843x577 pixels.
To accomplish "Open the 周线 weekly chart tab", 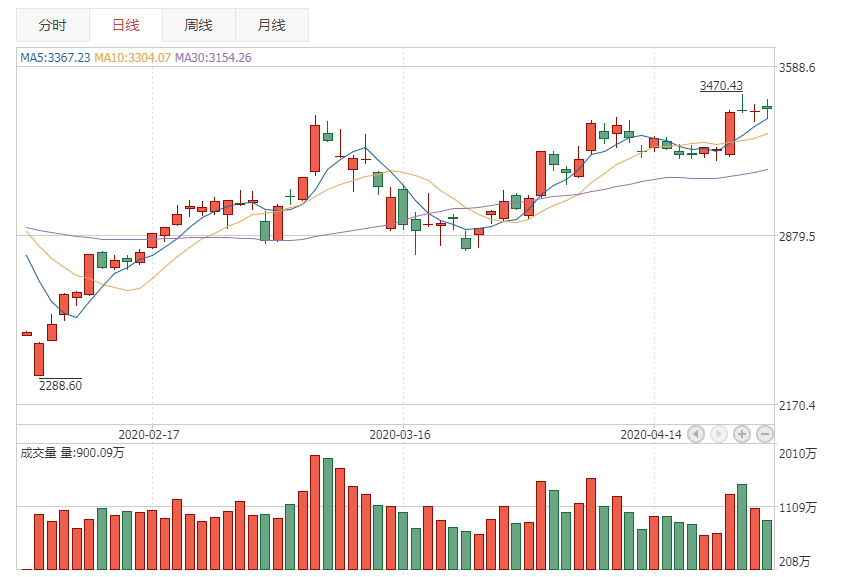I will pyautogui.click(x=199, y=25).
